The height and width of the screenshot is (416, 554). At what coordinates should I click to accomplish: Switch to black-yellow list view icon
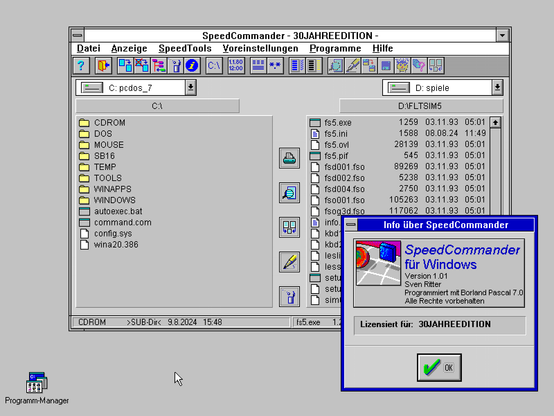tap(314, 66)
